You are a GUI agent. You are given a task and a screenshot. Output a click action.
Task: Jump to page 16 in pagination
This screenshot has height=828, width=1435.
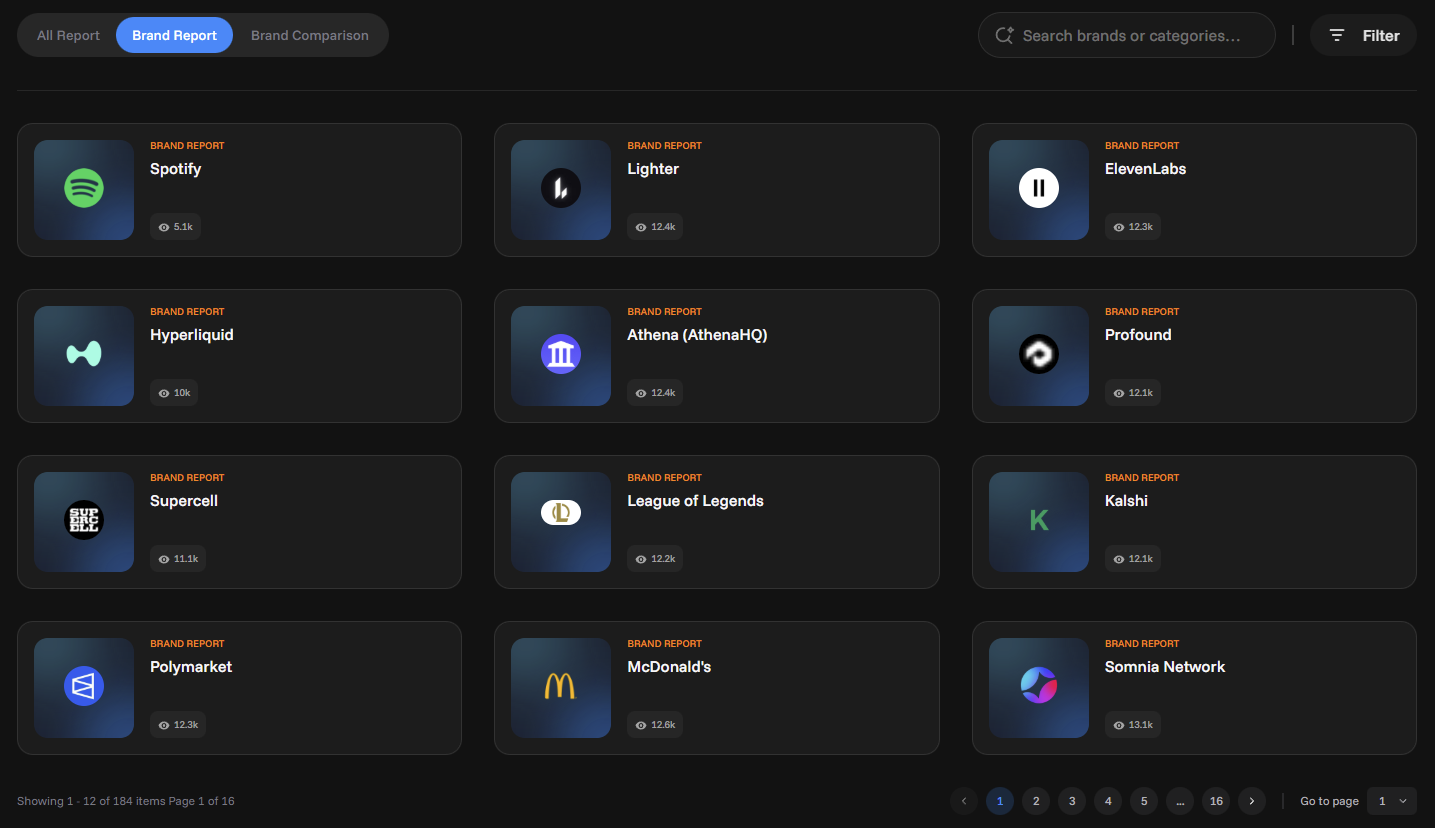coord(1216,801)
